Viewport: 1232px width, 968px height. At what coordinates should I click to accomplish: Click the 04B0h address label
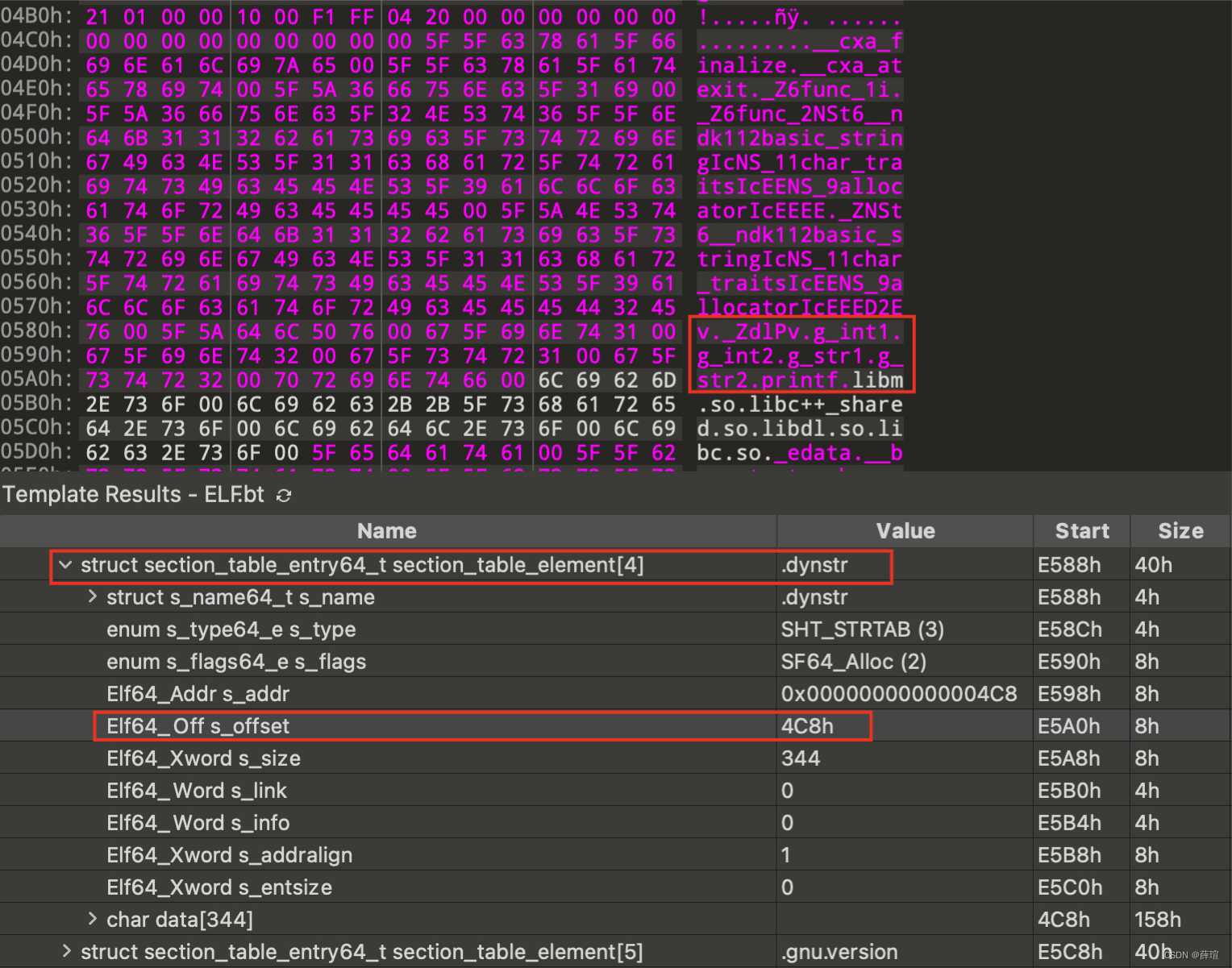click(x=35, y=16)
